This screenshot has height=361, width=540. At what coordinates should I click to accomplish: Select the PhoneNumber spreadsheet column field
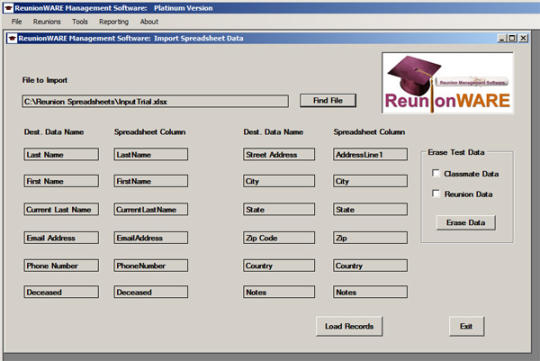(151, 265)
